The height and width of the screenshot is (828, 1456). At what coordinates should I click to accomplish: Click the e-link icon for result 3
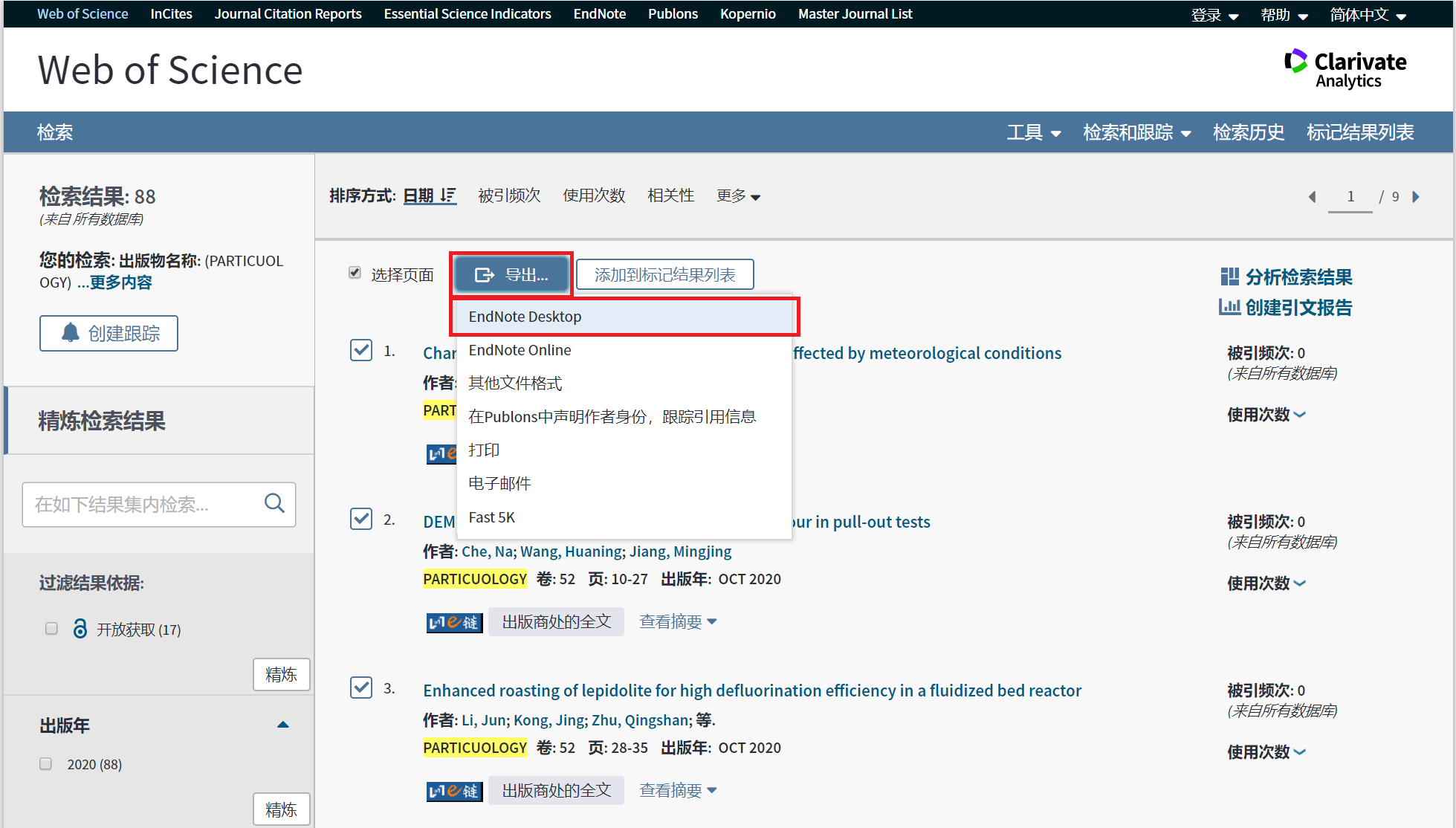point(454,791)
